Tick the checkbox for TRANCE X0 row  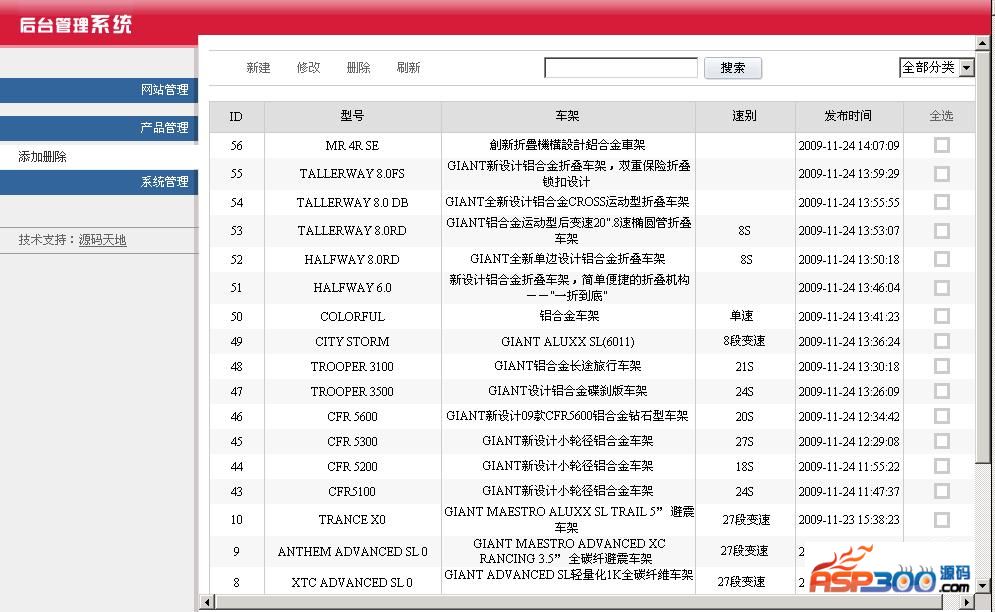coord(942,520)
